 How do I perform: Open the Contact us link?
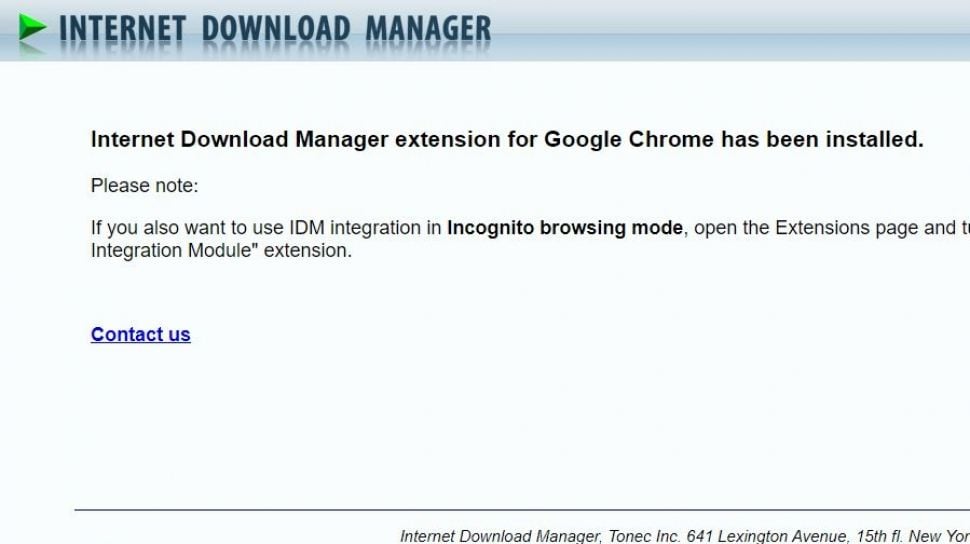tap(140, 334)
